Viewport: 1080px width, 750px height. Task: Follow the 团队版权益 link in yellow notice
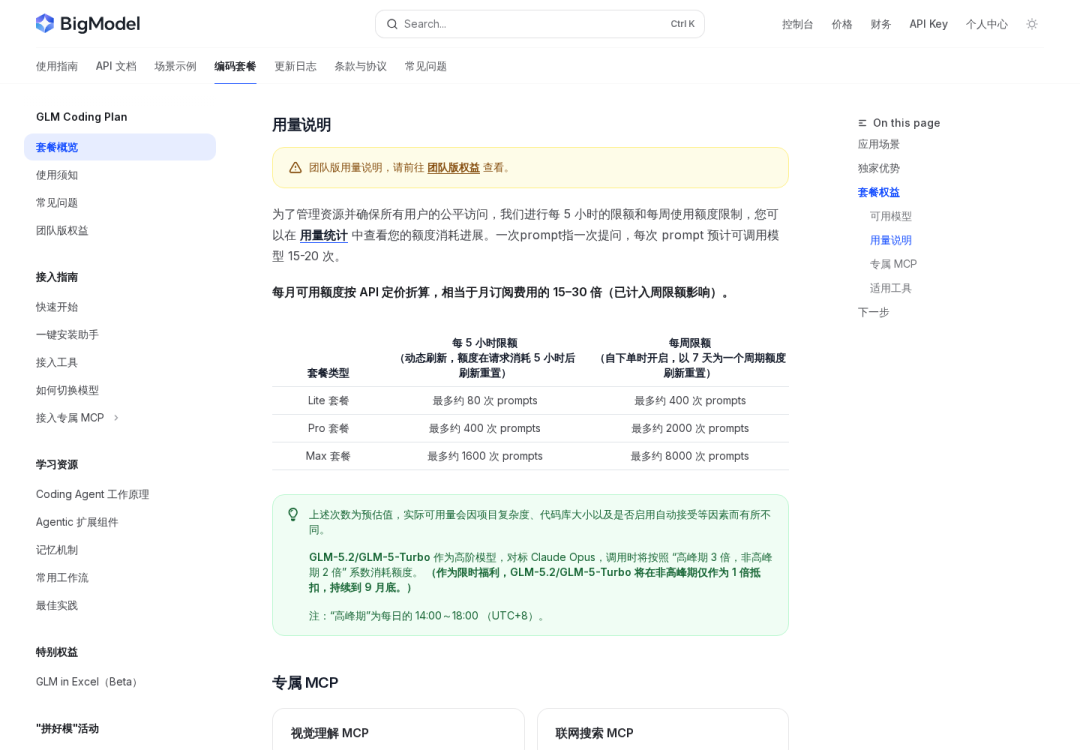453,167
